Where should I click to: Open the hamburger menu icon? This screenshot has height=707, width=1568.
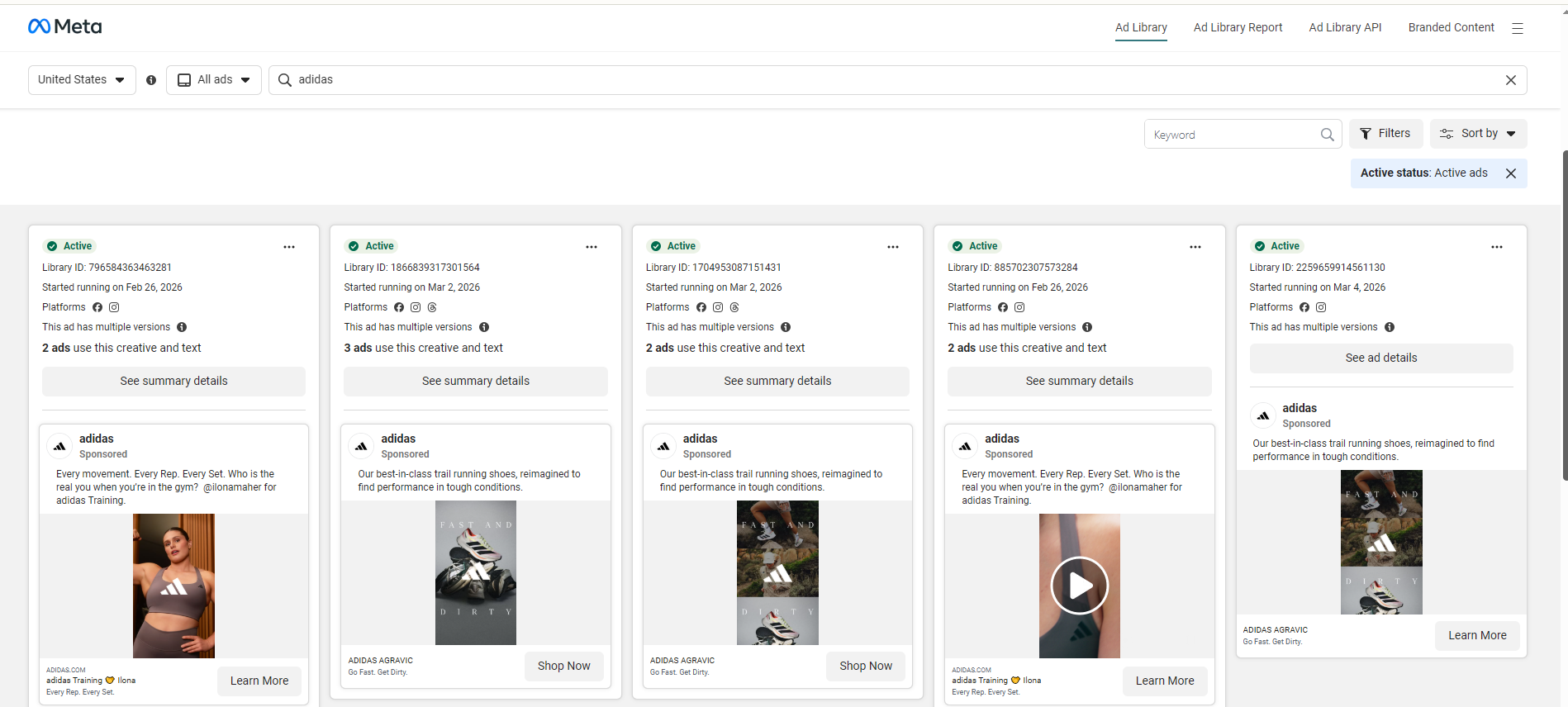pyautogui.click(x=1518, y=28)
